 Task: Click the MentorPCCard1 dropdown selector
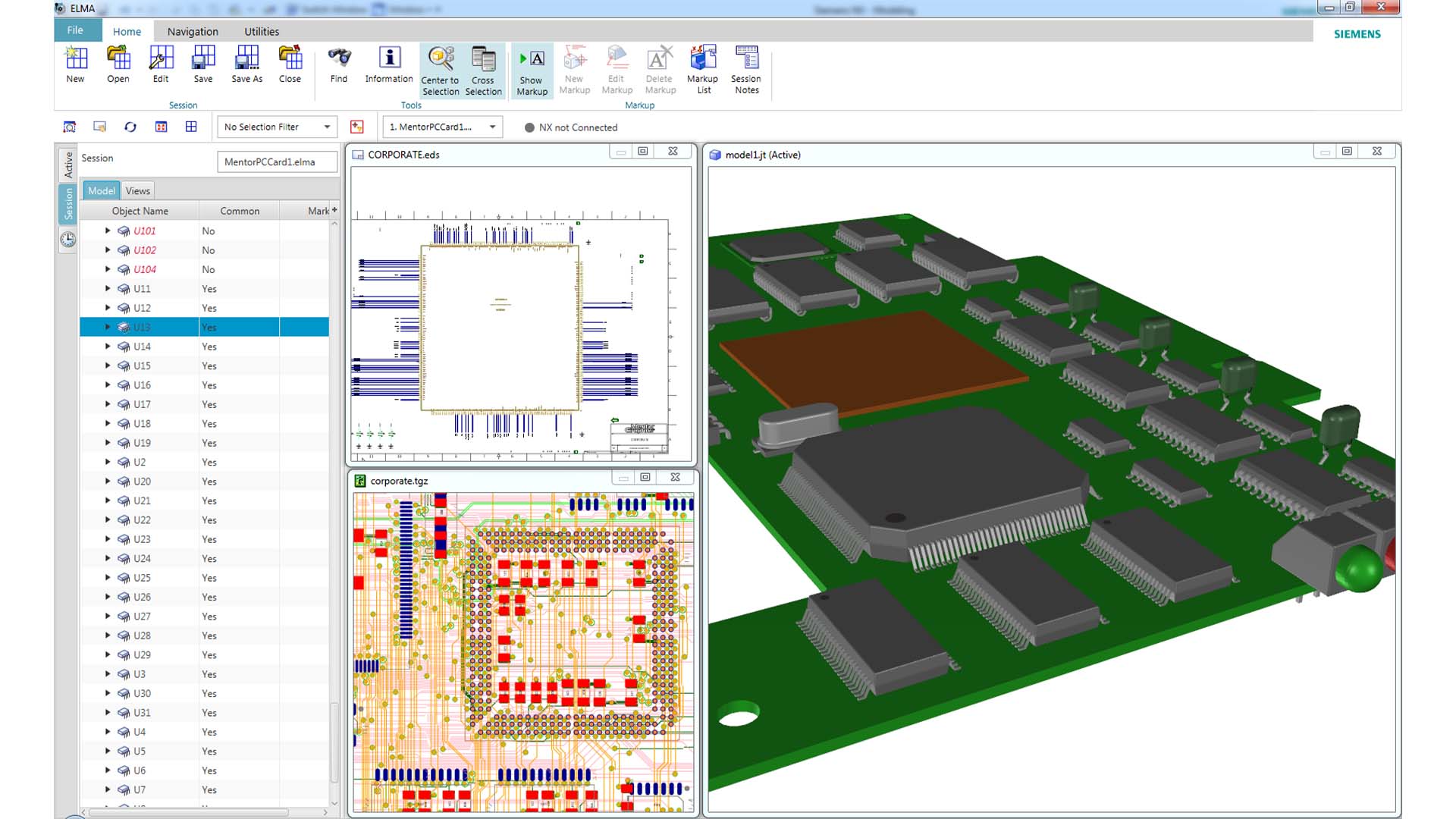coord(441,126)
